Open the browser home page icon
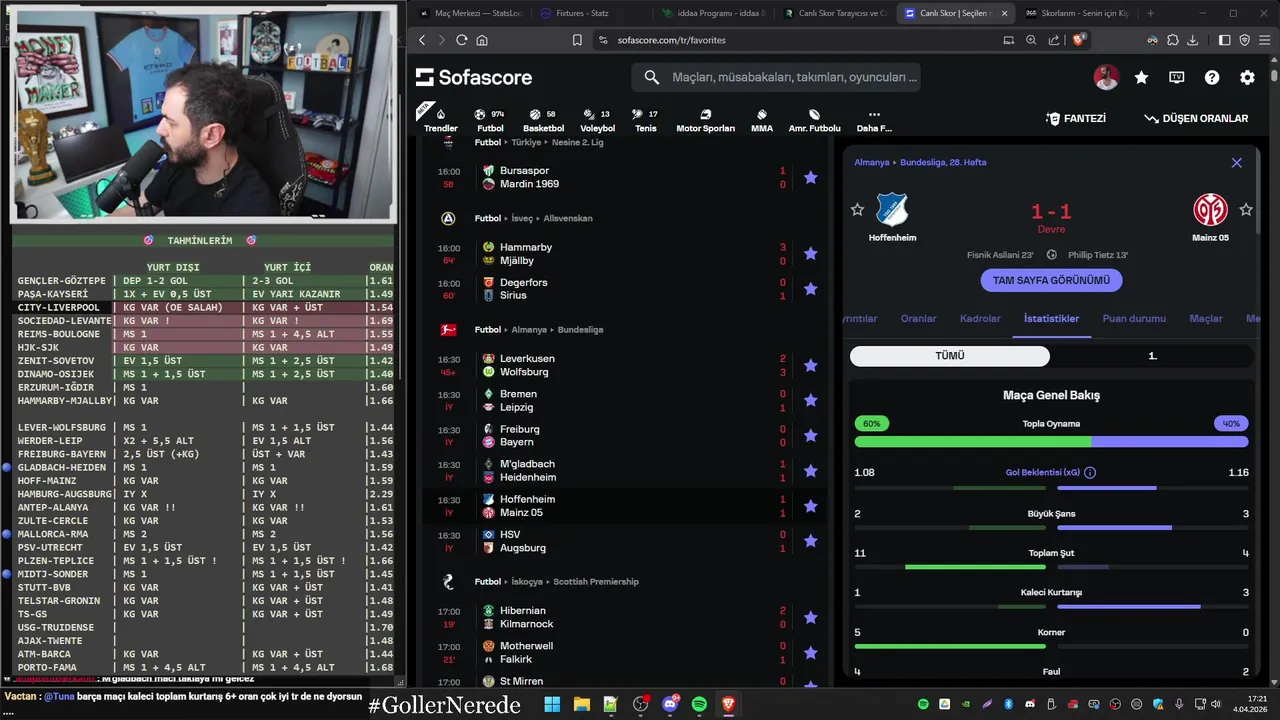 (482, 40)
